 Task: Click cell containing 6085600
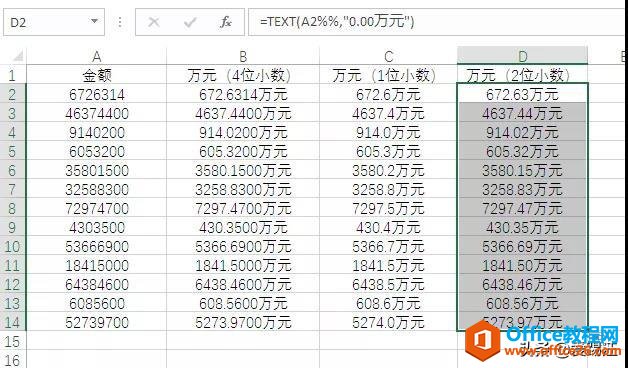97,303
